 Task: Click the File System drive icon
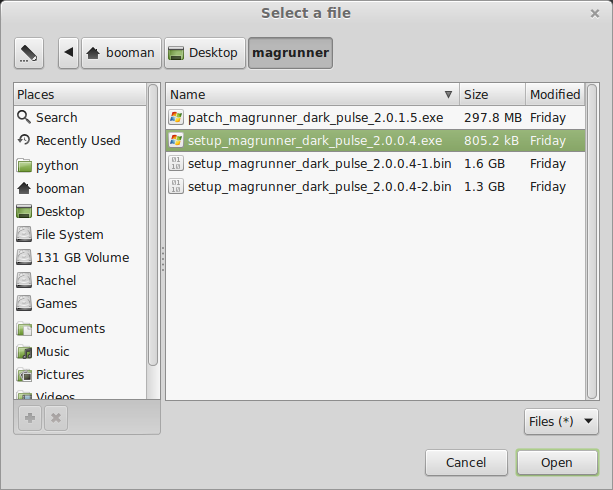coord(24,235)
